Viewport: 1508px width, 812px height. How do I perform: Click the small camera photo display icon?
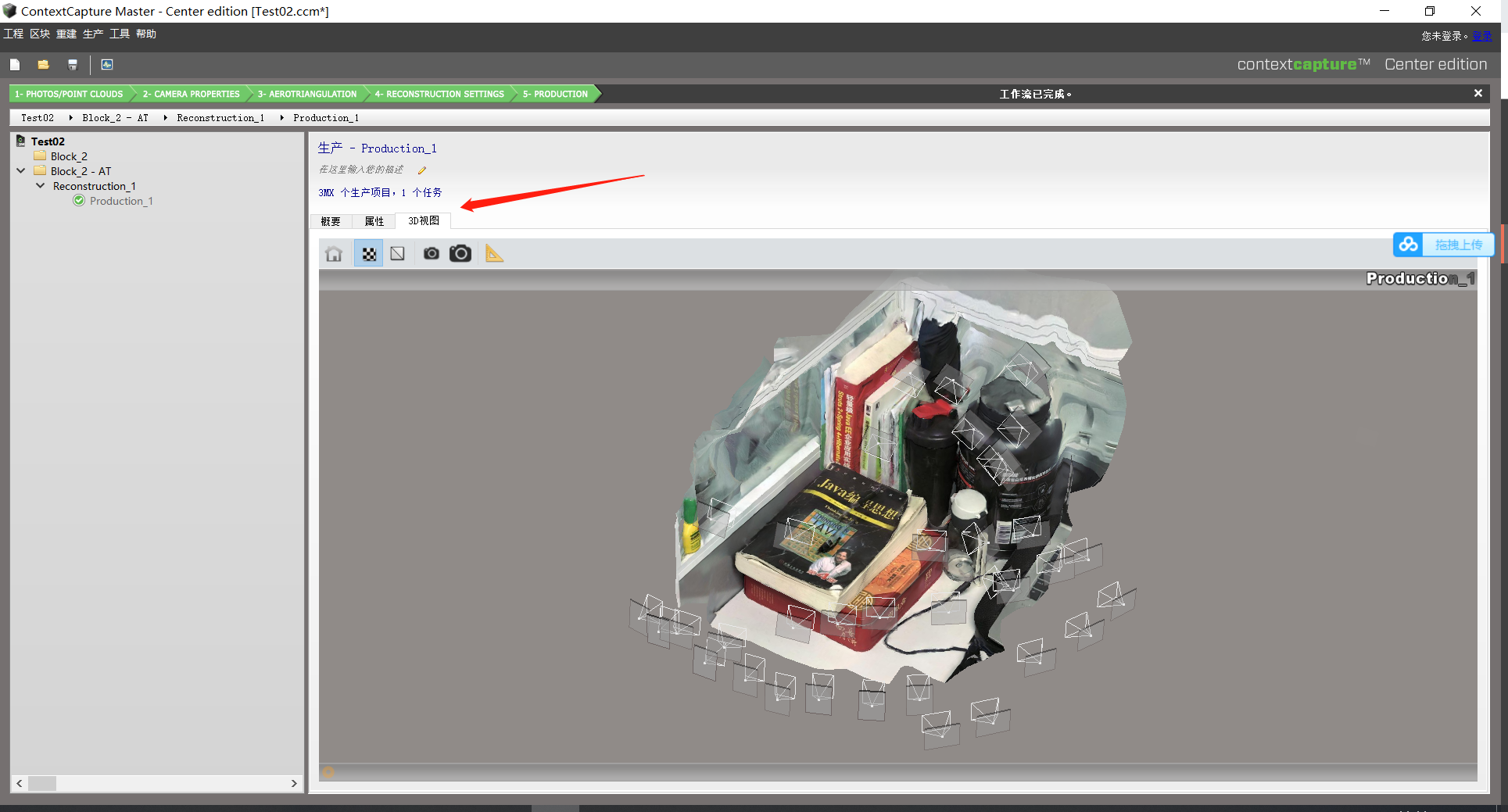[431, 254]
